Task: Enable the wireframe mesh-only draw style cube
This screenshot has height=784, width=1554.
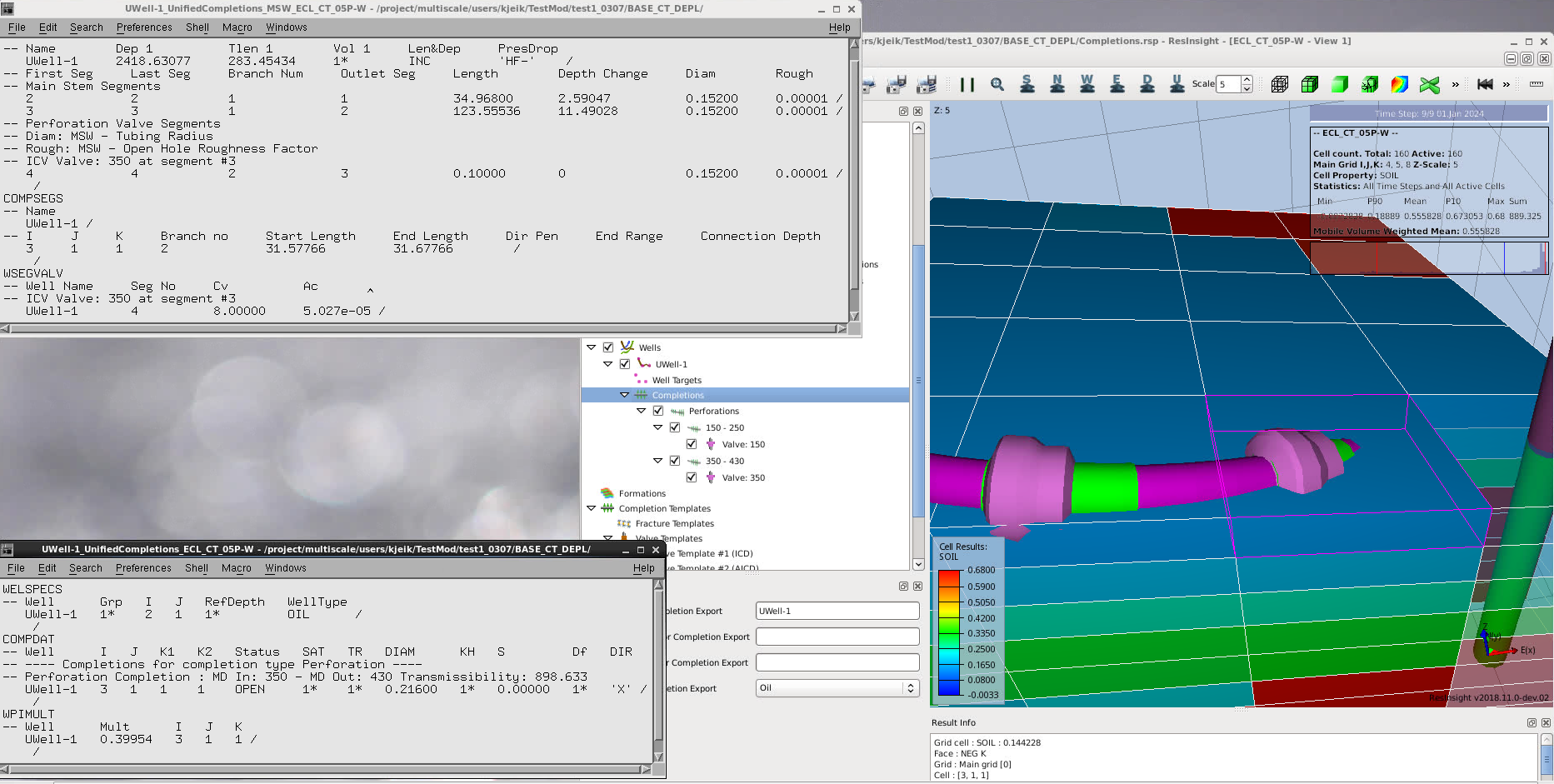Action: (x=1280, y=84)
